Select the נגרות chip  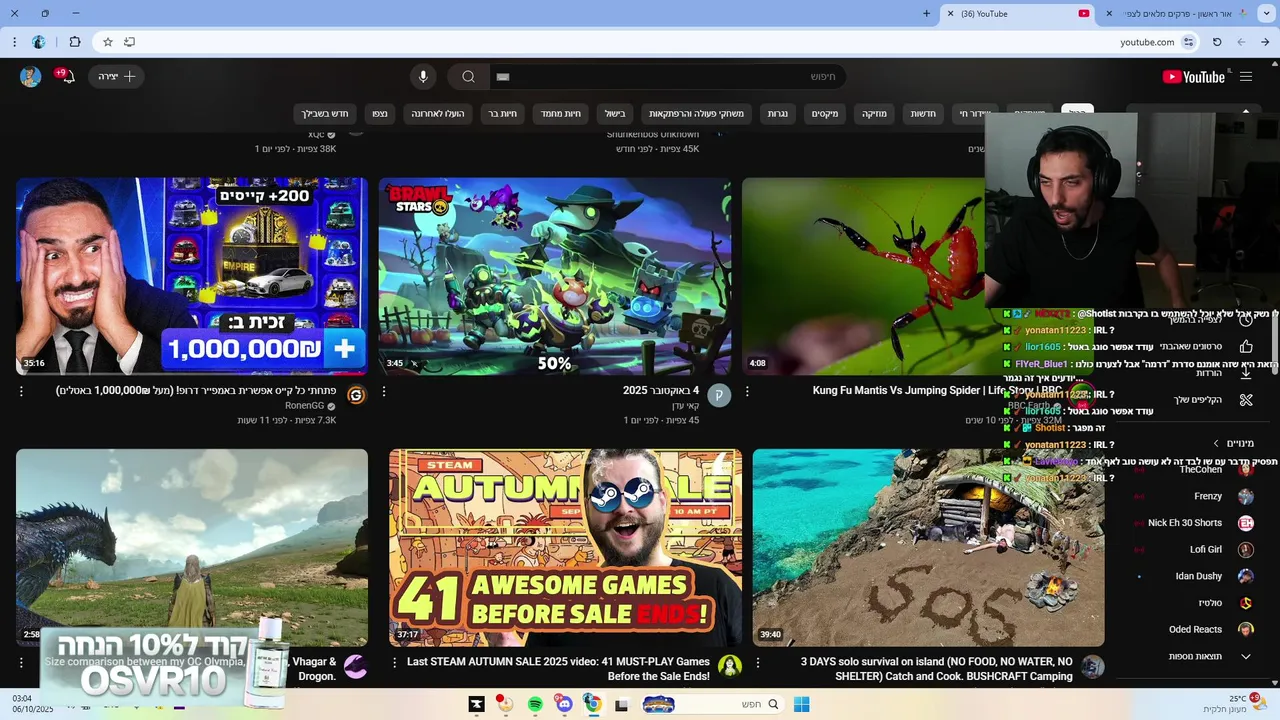pos(778,114)
